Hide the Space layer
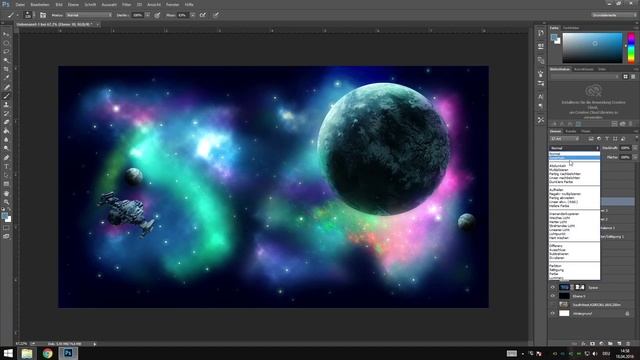640x360 pixels. click(553, 287)
